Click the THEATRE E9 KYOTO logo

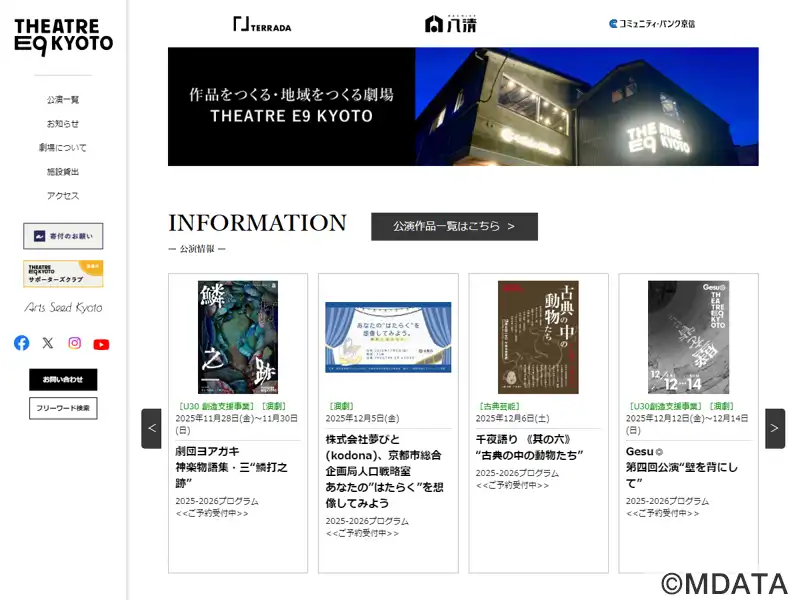[x=63, y=36]
